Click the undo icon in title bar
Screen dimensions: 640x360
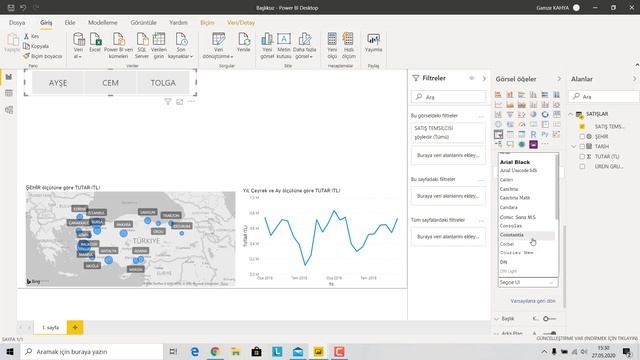[x=23, y=8]
